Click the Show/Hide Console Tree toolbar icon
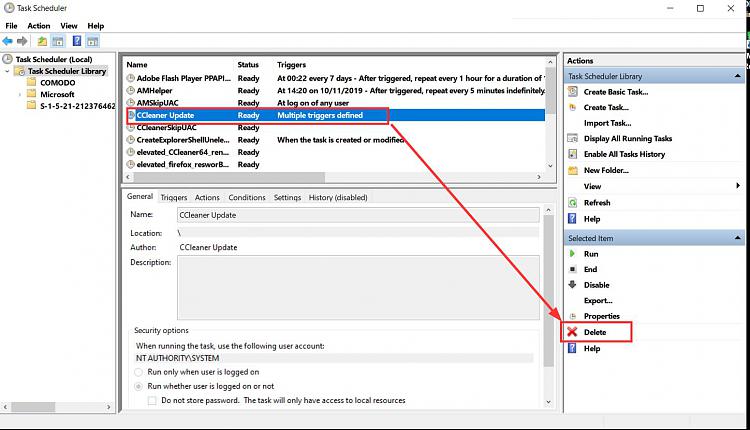Viewport: 750px width, 430px height. pyautogui.click(x=58, y=41)
